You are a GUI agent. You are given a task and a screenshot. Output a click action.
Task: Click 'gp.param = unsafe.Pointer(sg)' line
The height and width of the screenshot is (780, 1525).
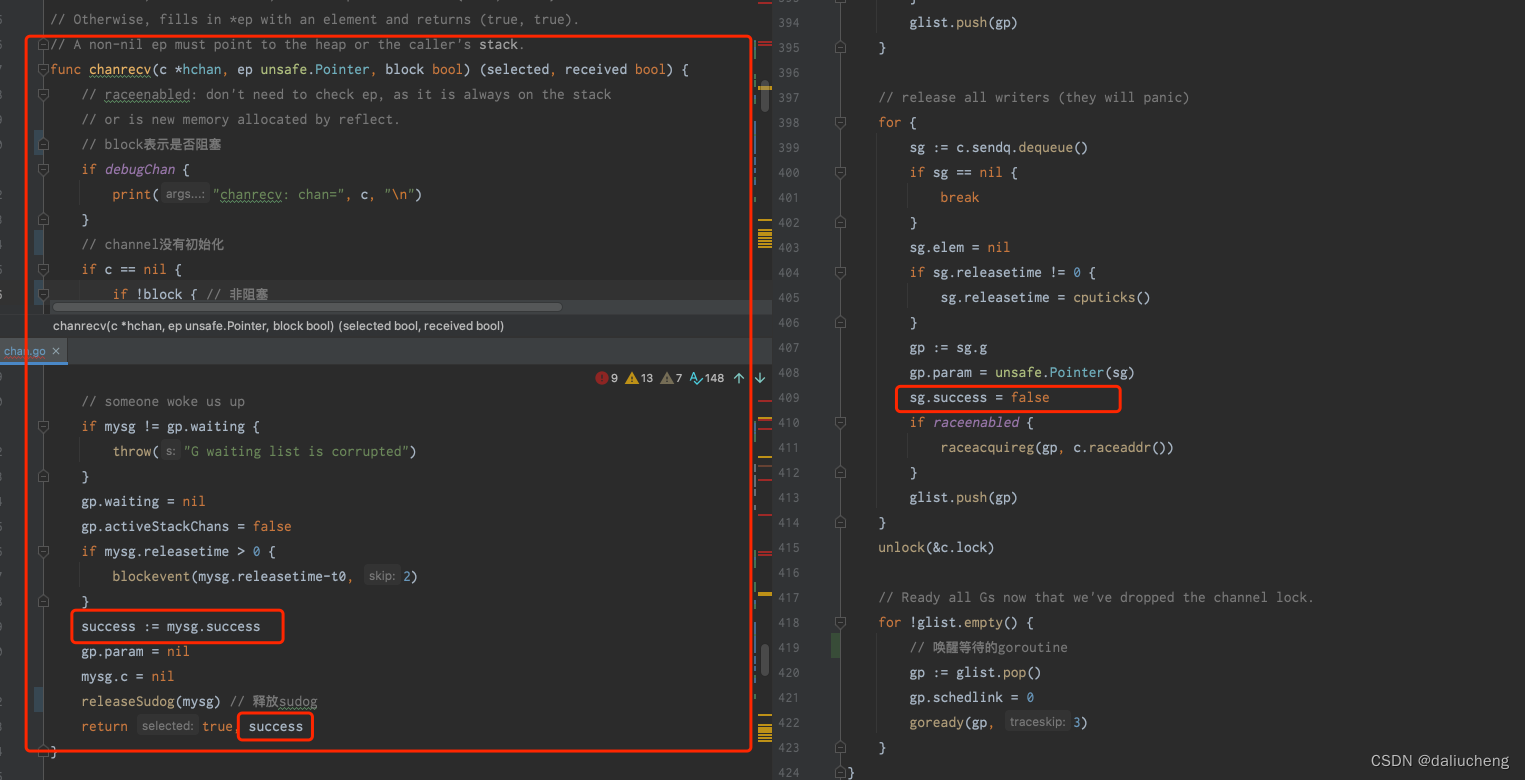tap(1021, 372)
